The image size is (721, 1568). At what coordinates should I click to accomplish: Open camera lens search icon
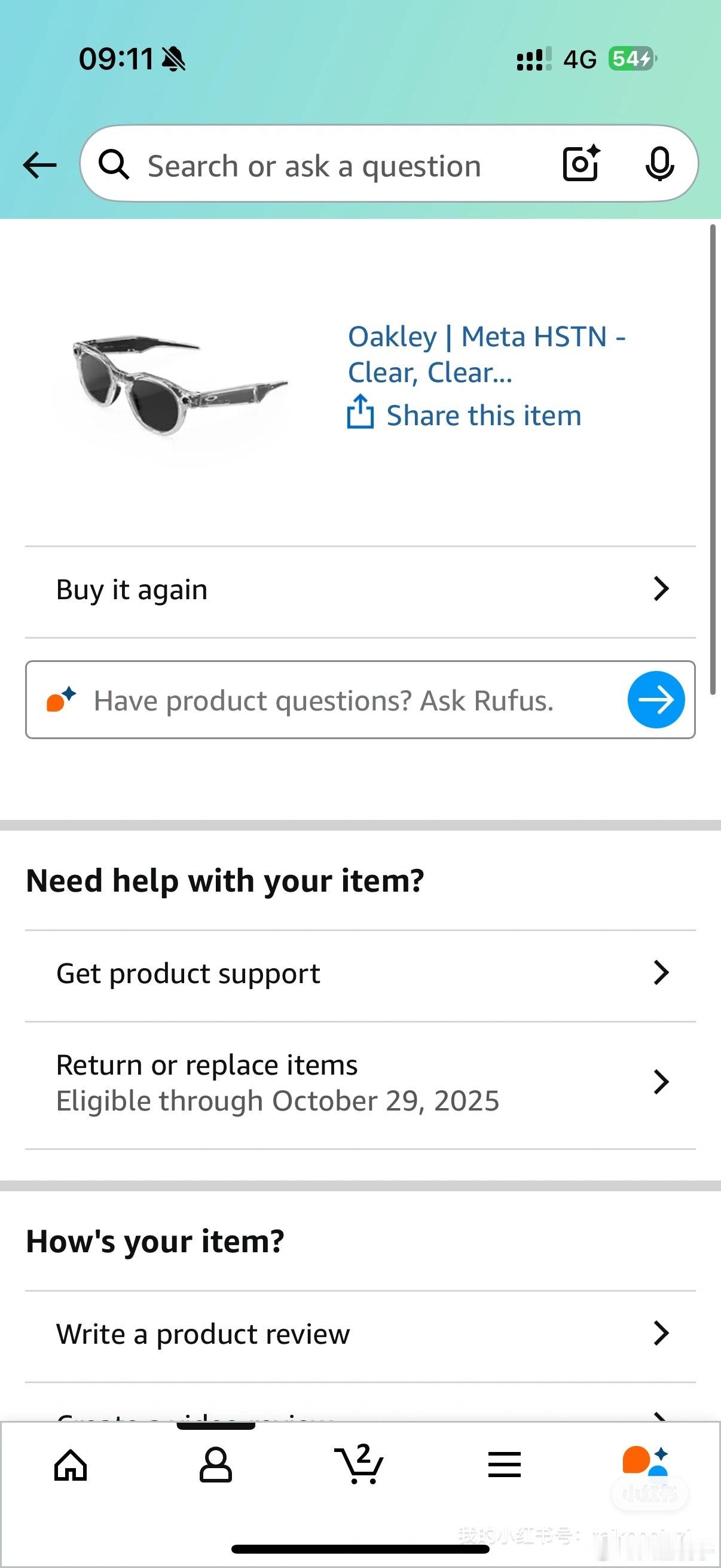click(581, 164)
